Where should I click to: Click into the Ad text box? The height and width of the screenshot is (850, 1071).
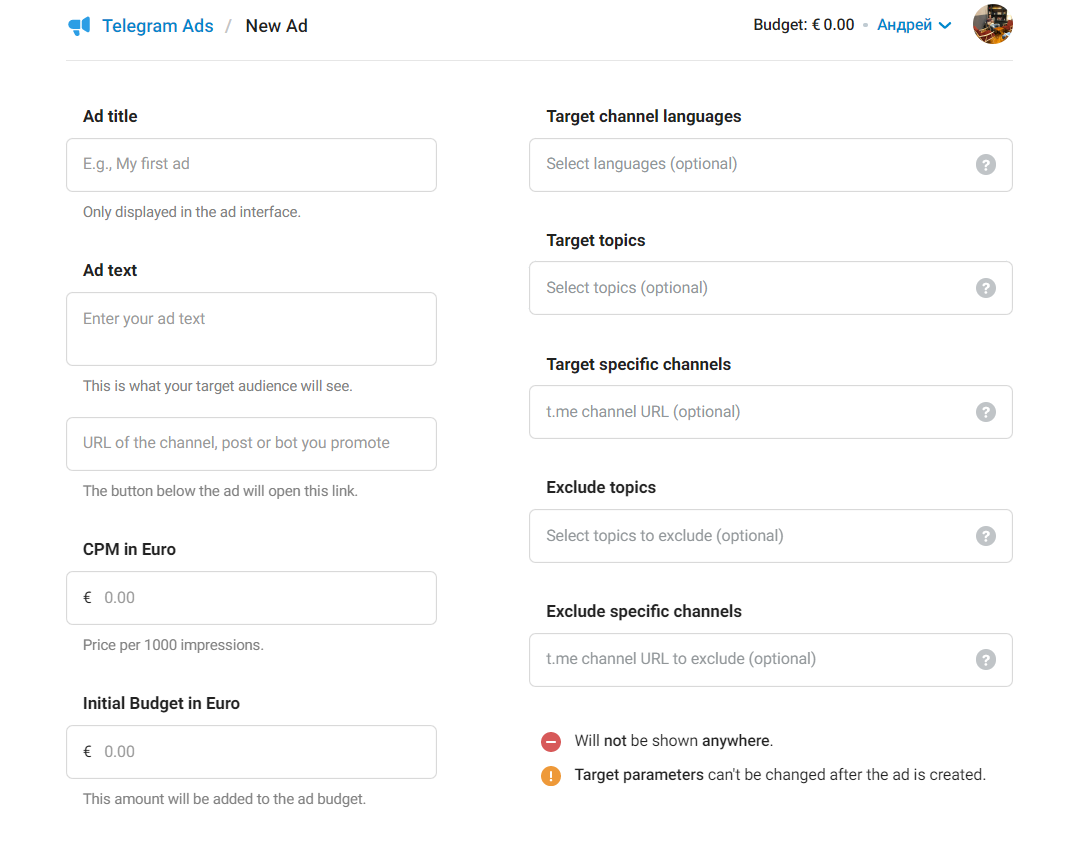[251, 329]
